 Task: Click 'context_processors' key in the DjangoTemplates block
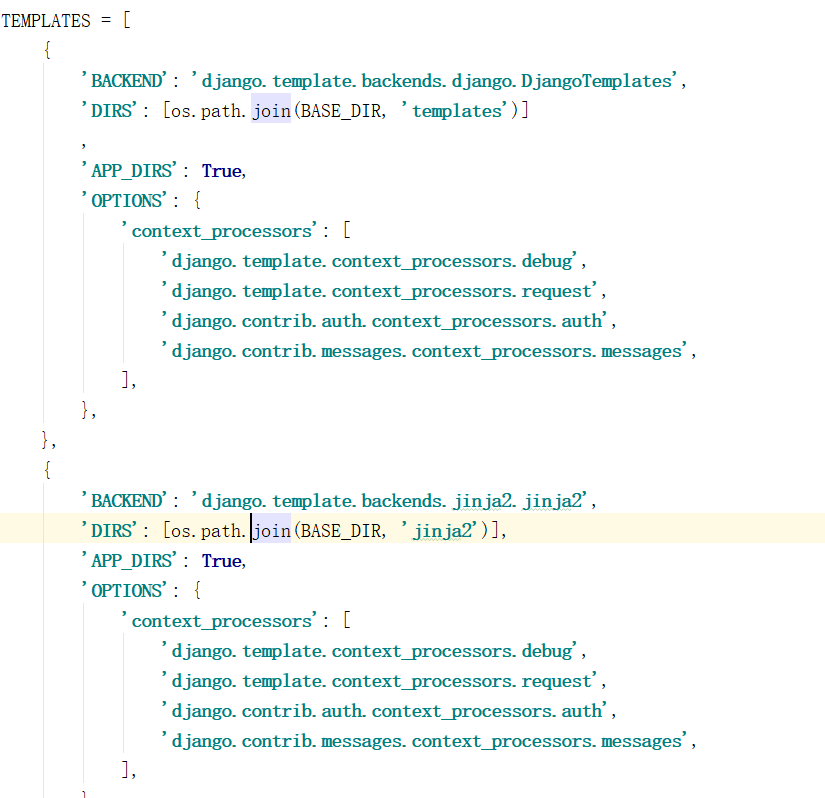pos(219,231)
